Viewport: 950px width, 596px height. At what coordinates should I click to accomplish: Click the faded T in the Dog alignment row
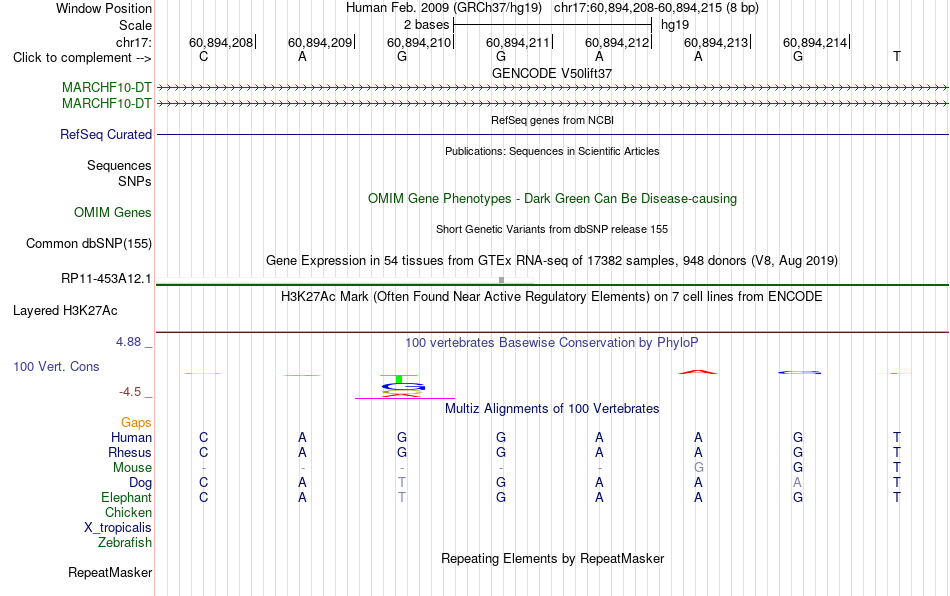(x=402, y=483)
